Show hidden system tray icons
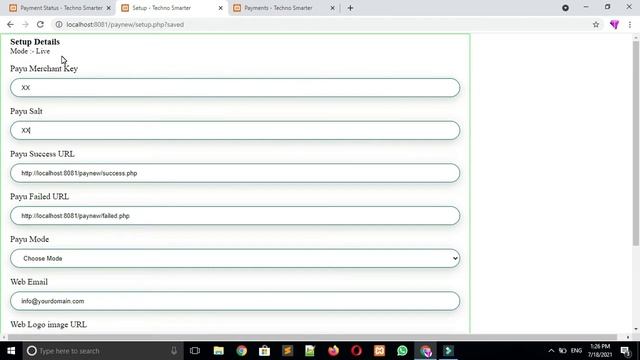640x360 pixels. pos(551,351)
